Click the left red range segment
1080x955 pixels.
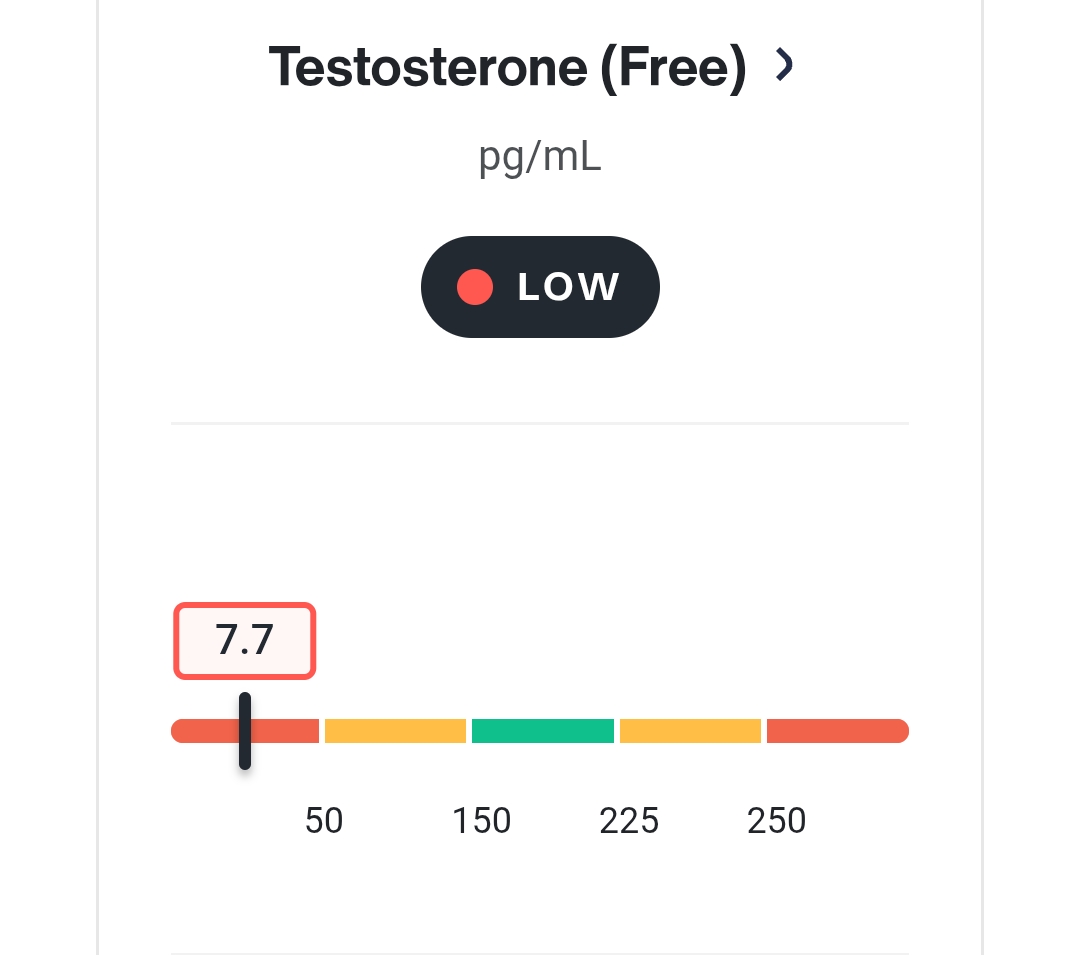point(245,731)
